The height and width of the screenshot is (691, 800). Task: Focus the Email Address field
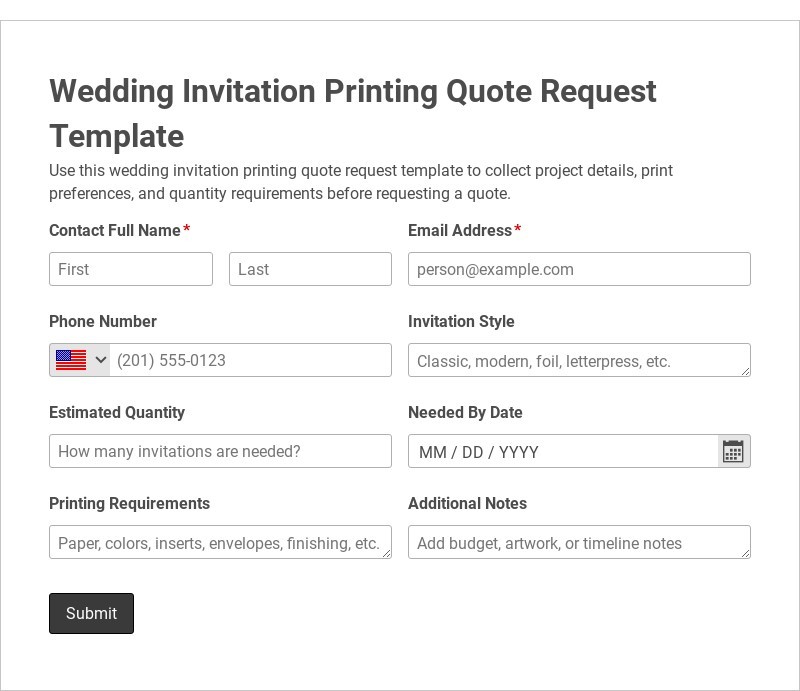coord(579,269)
